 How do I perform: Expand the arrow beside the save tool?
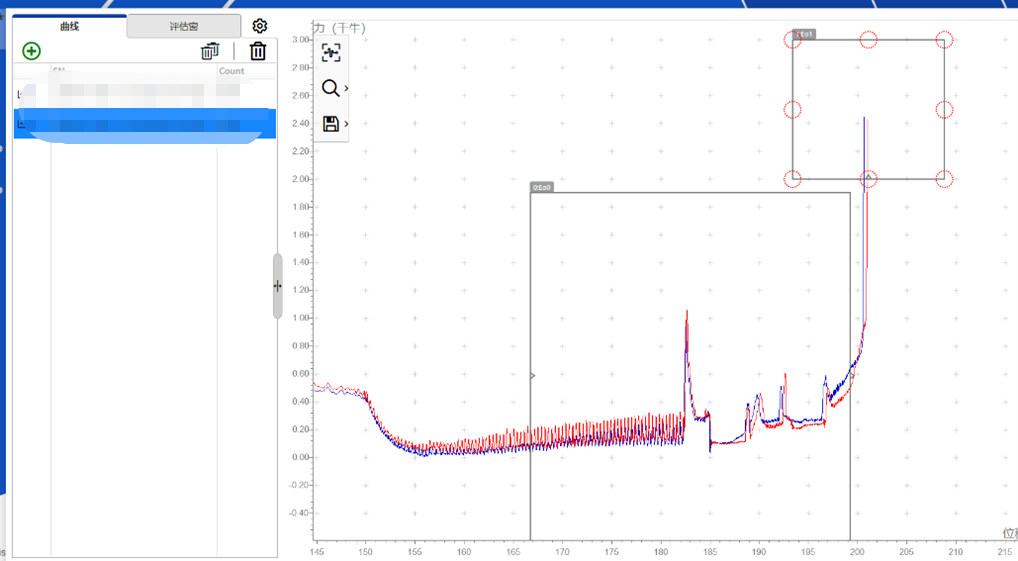click(x=346, y=124)
